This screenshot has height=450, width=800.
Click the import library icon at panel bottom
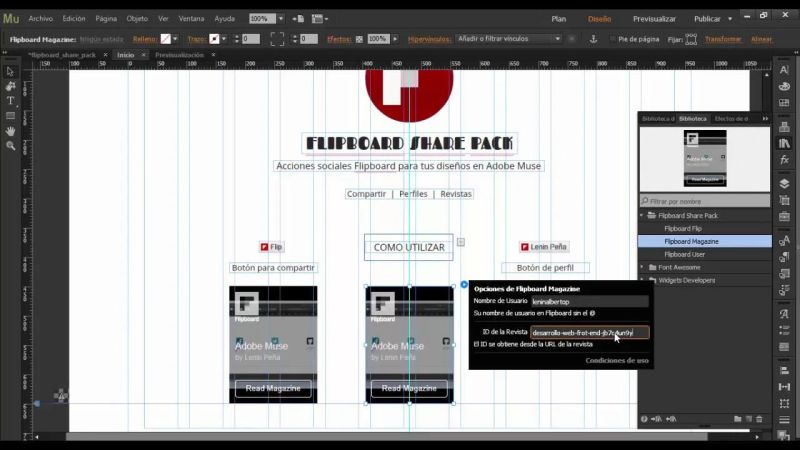657,419
